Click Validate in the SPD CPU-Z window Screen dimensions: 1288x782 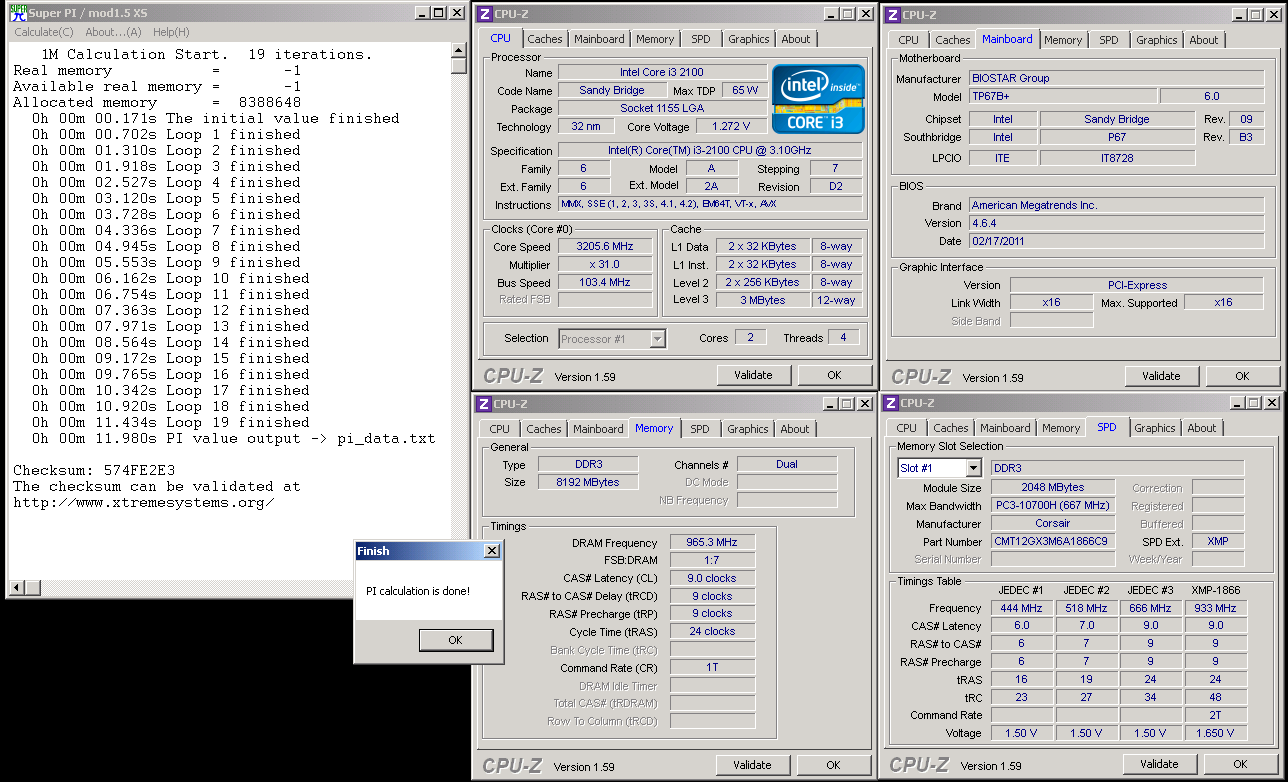pyautogui.click(x=1160, y=764)
